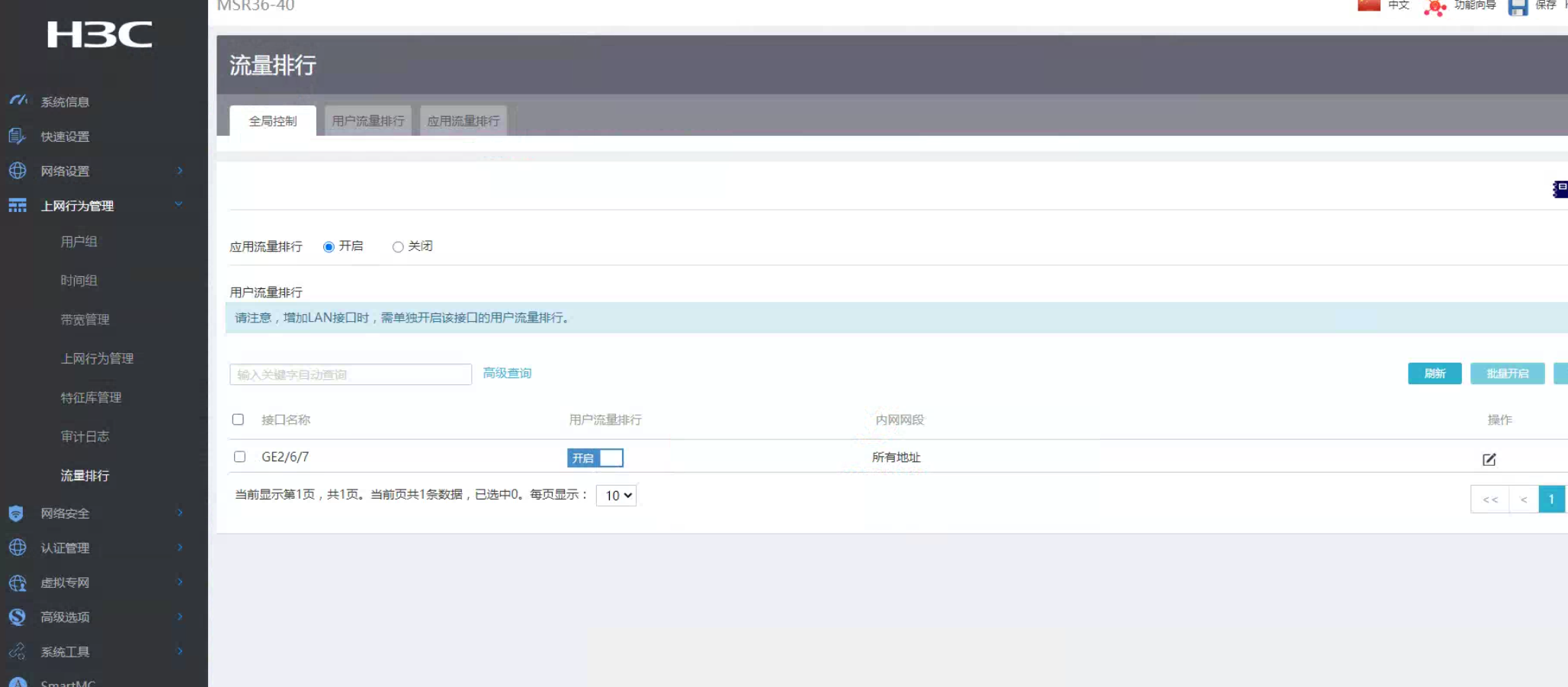Expand the 网络安全 menu chevron

[x=180, y=512]
